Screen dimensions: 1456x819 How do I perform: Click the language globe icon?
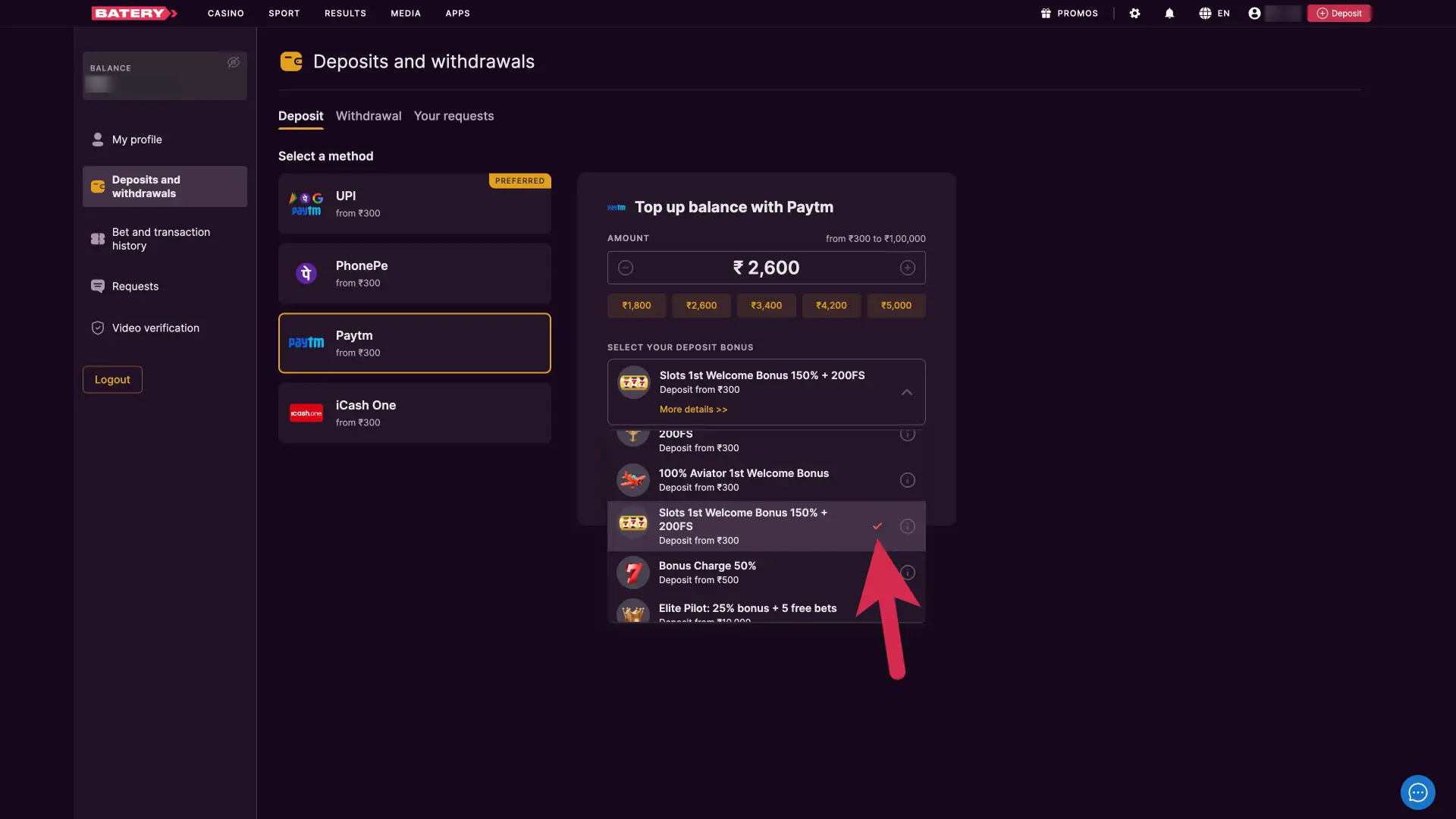pyautogui.click(x=1205, y=13)
